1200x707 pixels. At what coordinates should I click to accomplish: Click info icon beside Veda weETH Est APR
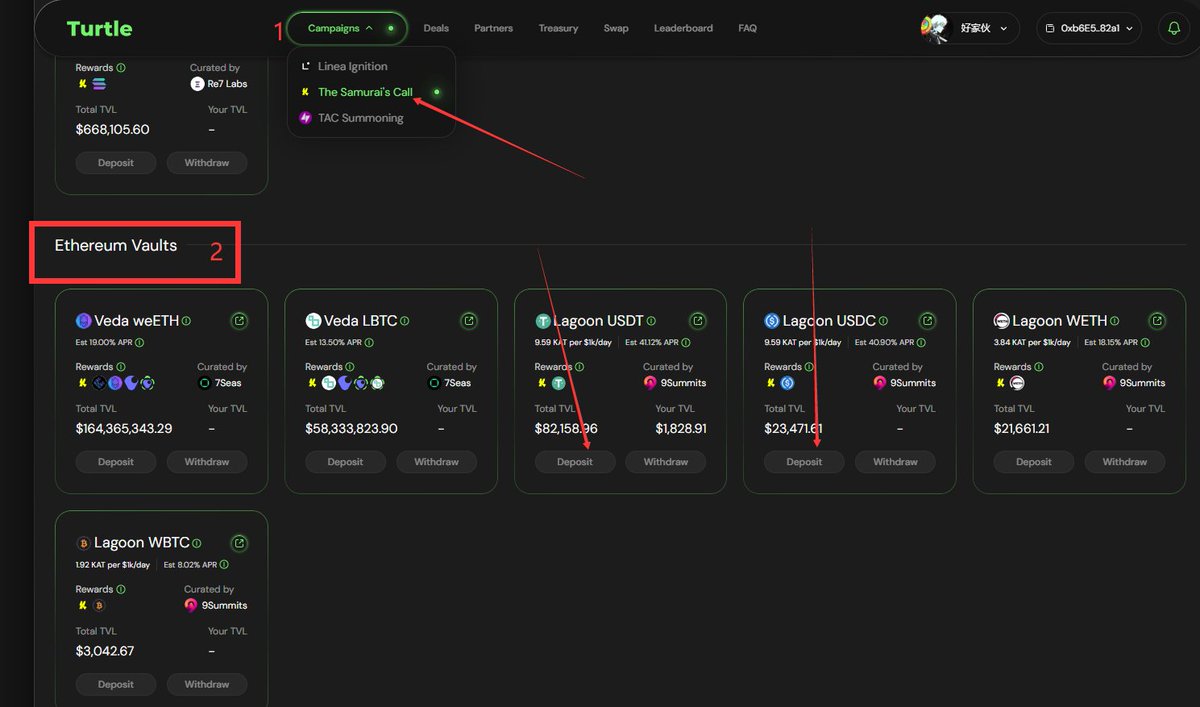(139, 342)
